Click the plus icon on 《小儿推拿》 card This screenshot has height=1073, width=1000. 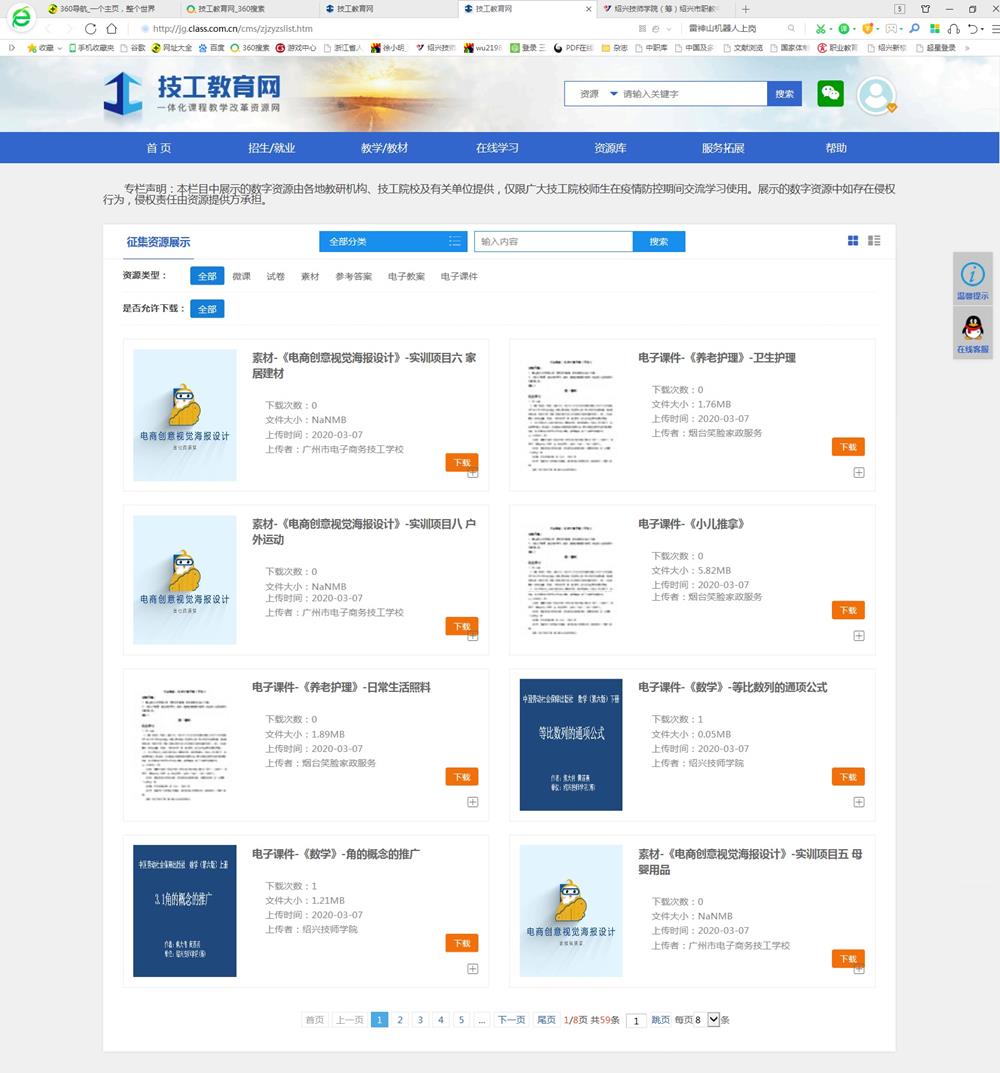click(x=858, y=636)
